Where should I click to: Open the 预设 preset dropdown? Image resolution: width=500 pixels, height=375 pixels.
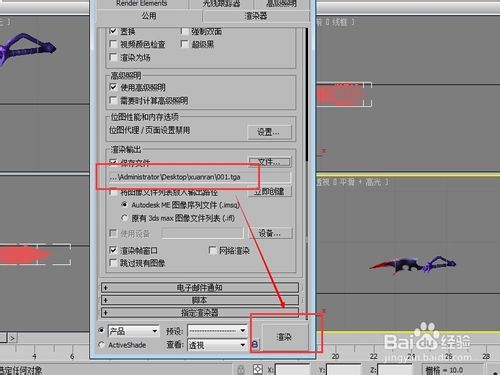point(217,331)
